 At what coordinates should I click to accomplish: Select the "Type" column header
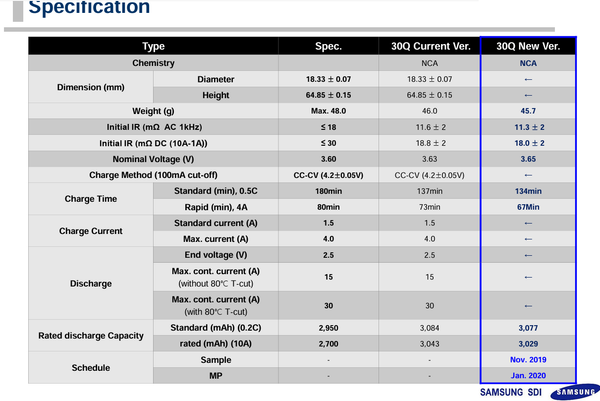point(153,46)
